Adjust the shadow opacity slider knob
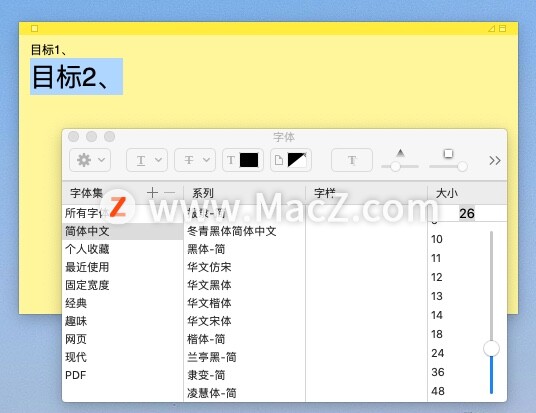The image size is (536, 413). click(x=396, y=166)
